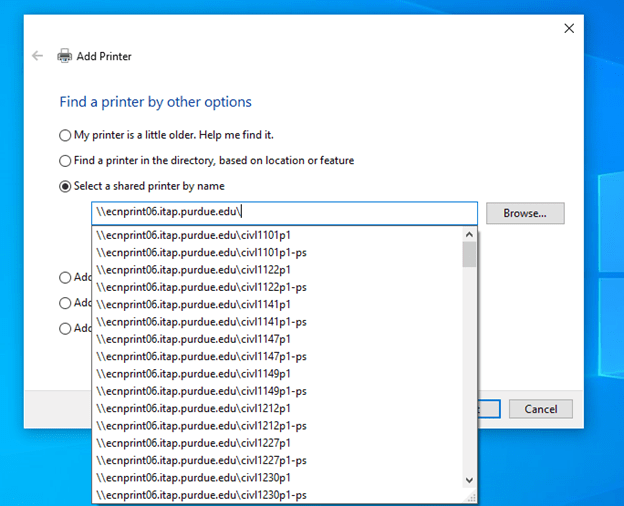The image size is (624, 506).
Task: Select autocomplete entry civl1147p1-ps
Action: [x=277, y=356]
